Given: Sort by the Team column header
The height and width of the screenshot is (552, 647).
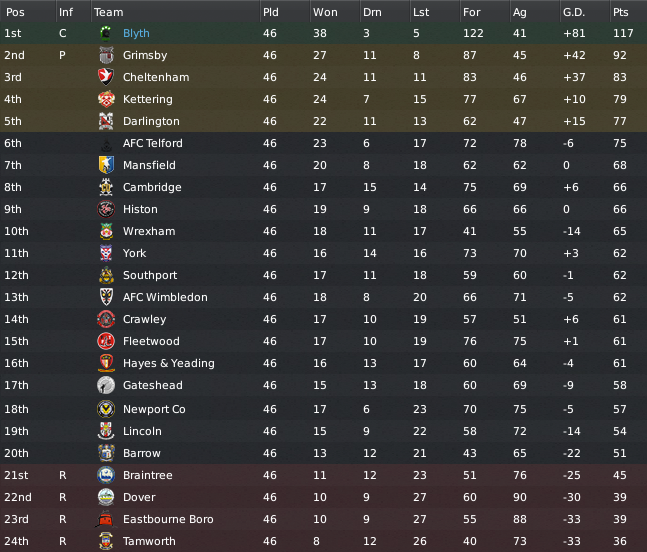Looking at the screenshot, I should pos(109,12).
